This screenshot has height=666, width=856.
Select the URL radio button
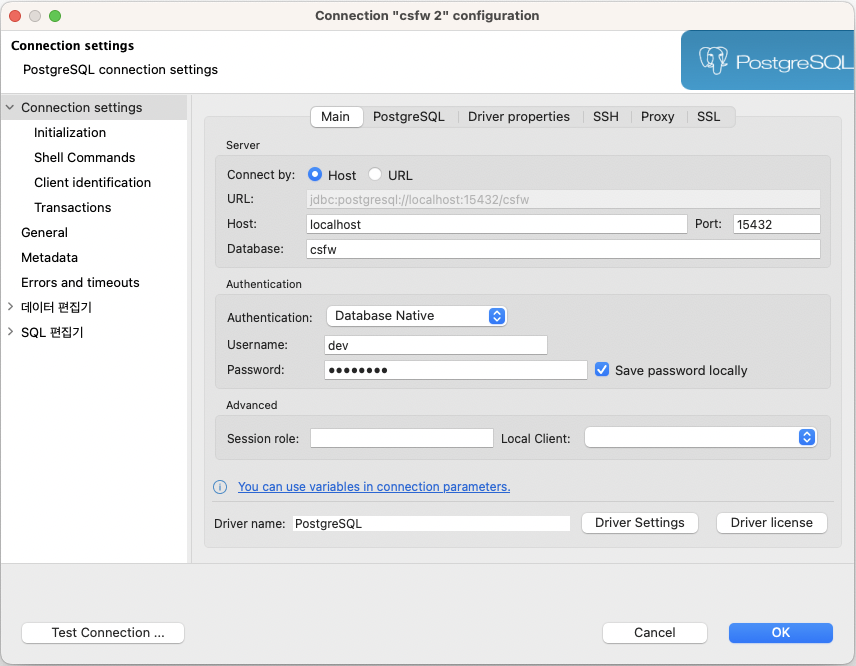tap(376, 175)
